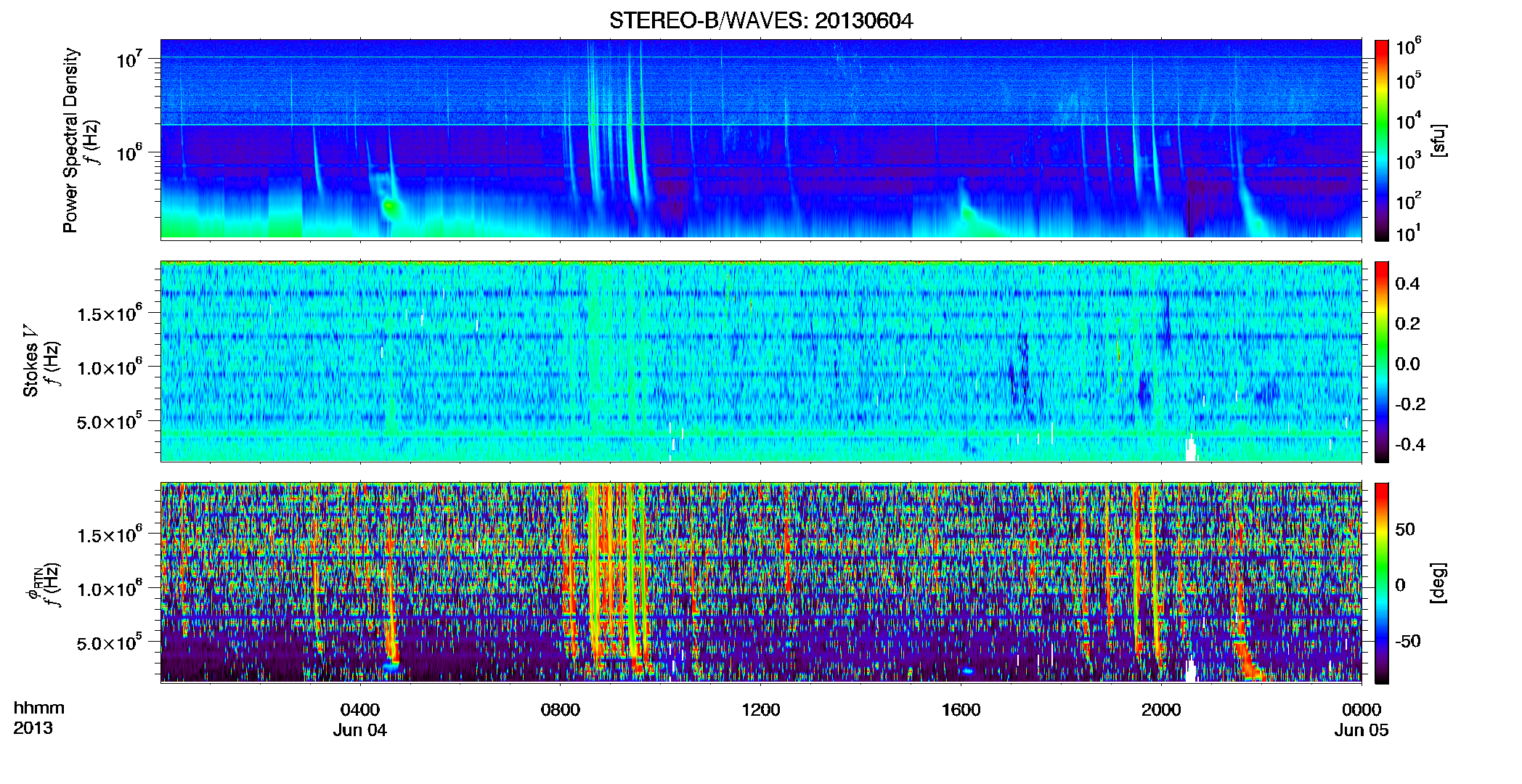This screenshot has width=1522, height=784.
Task: Click the 1.5×10^6 tick on Stokes V panel
Action: click(110, 314)
